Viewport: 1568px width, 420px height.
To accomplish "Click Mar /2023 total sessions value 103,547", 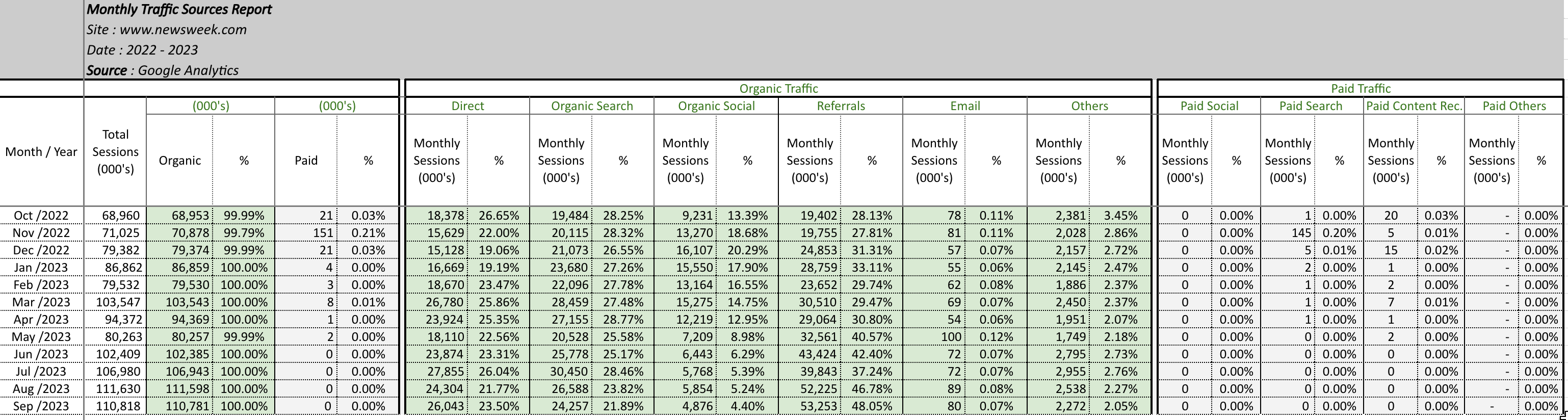I will pyautogui.click(x=117, y=302).
